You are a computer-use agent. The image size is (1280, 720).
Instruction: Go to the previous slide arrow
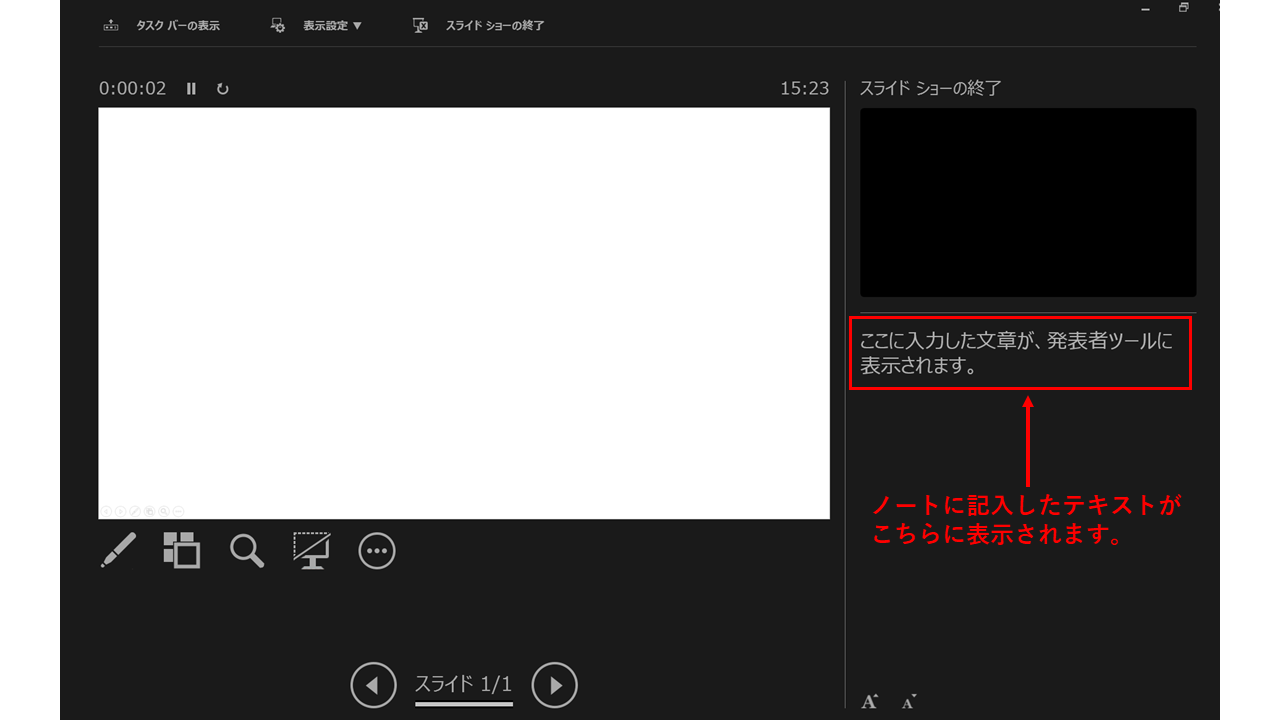(x=373, y=686)
